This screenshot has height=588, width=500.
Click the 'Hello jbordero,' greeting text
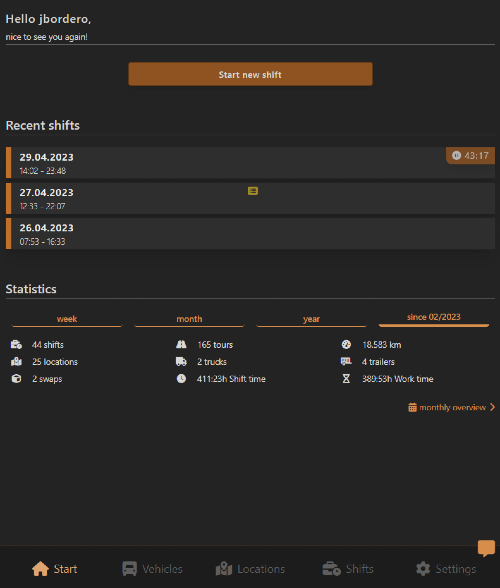point(48,19)
